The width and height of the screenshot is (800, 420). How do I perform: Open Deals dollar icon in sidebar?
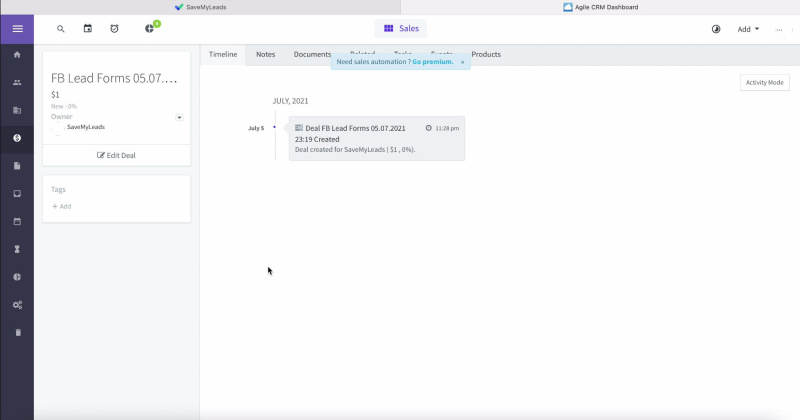17,138
